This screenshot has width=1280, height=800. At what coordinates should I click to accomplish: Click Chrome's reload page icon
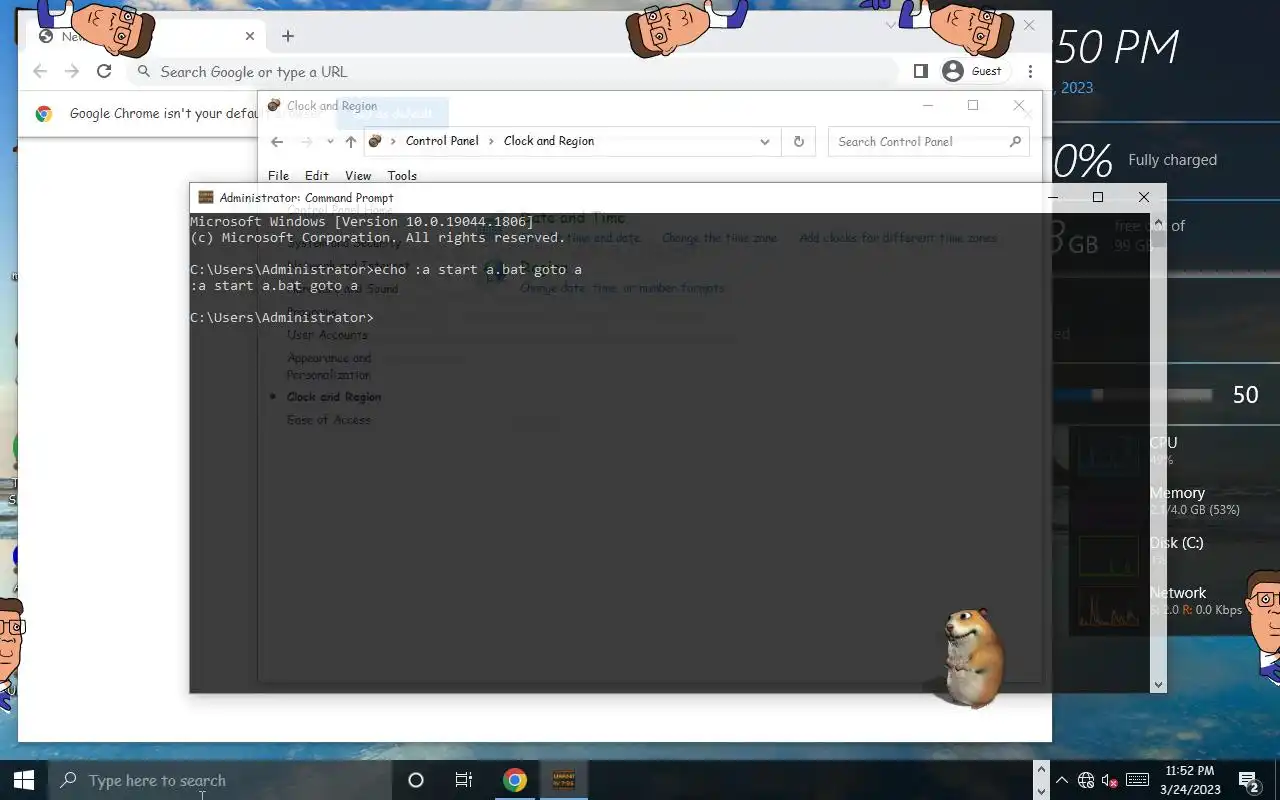click(x=104, y=71)
